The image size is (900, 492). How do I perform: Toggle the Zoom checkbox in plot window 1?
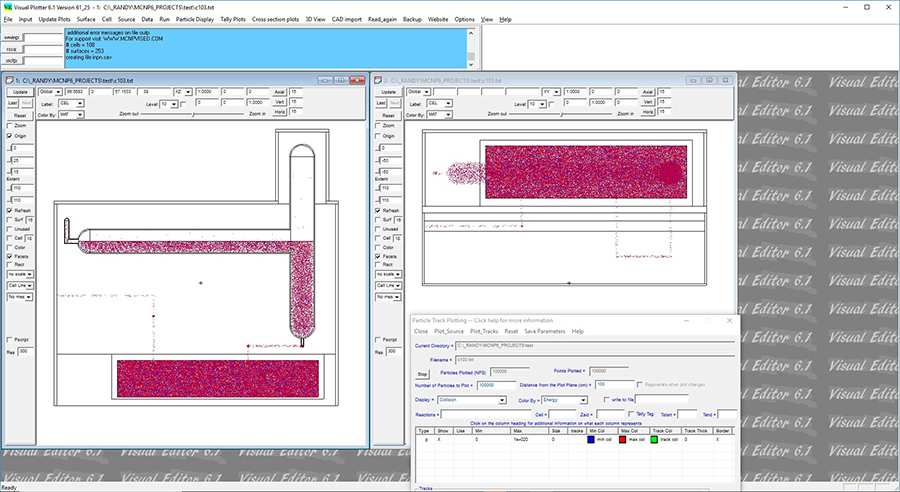(9, 125)
